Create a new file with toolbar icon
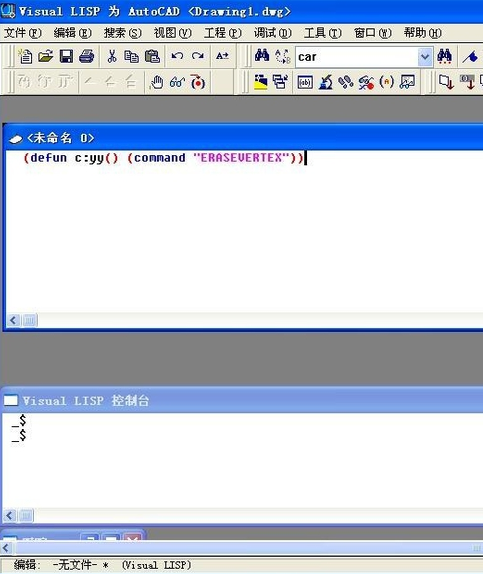This screenshot has width=483, height=574. [x=25, y=56]
